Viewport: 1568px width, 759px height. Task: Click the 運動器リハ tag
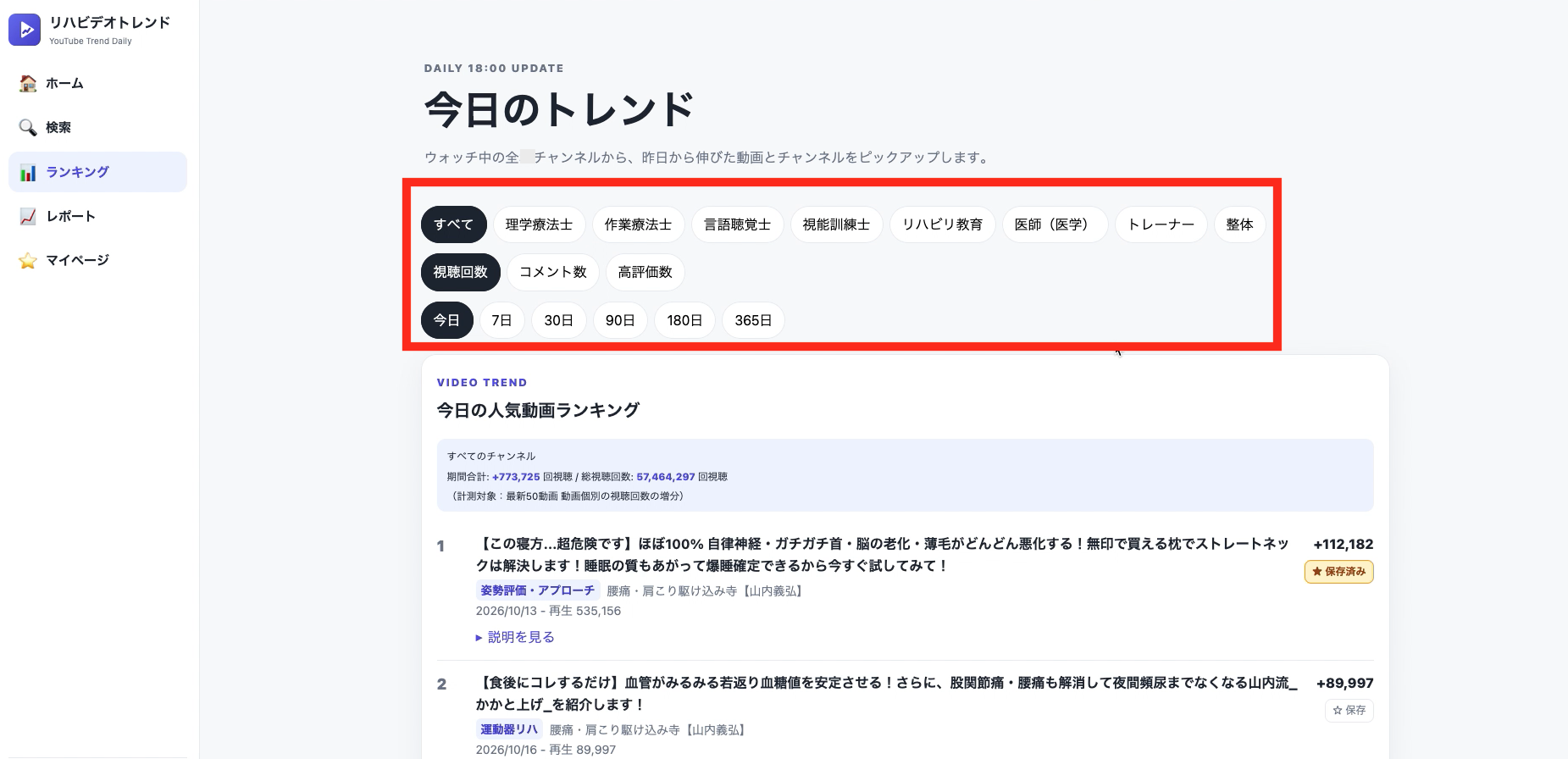pos(509,729)
